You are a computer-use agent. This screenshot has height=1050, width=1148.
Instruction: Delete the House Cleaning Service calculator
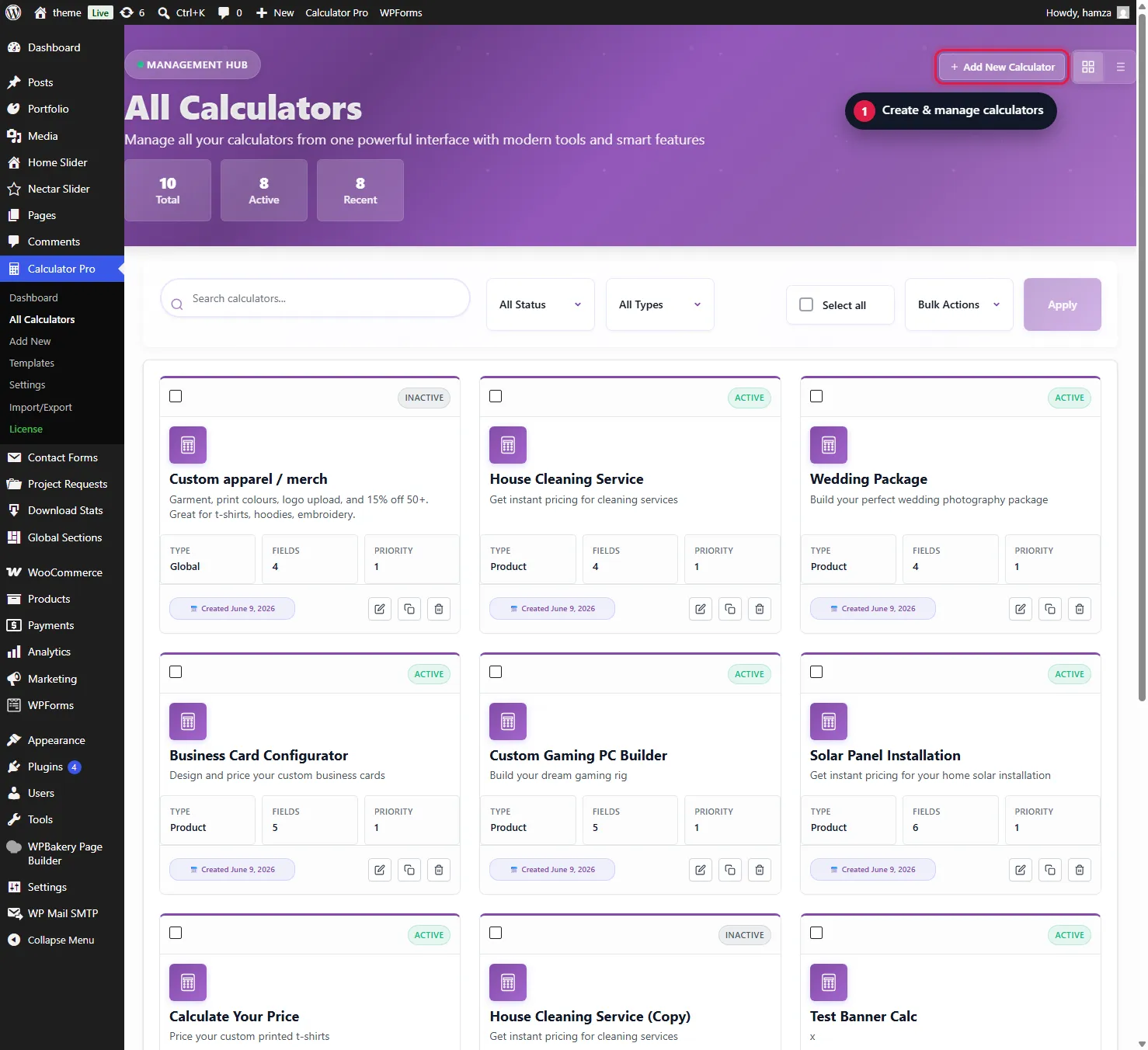pos(760,609)
